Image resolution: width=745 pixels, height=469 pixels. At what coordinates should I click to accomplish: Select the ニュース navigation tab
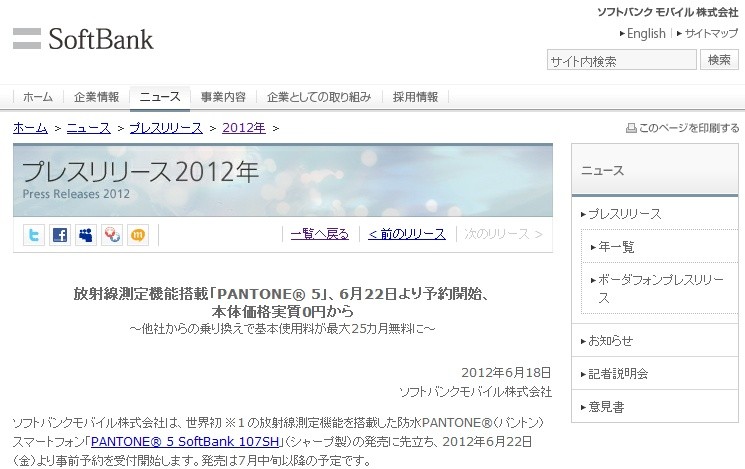160,97
